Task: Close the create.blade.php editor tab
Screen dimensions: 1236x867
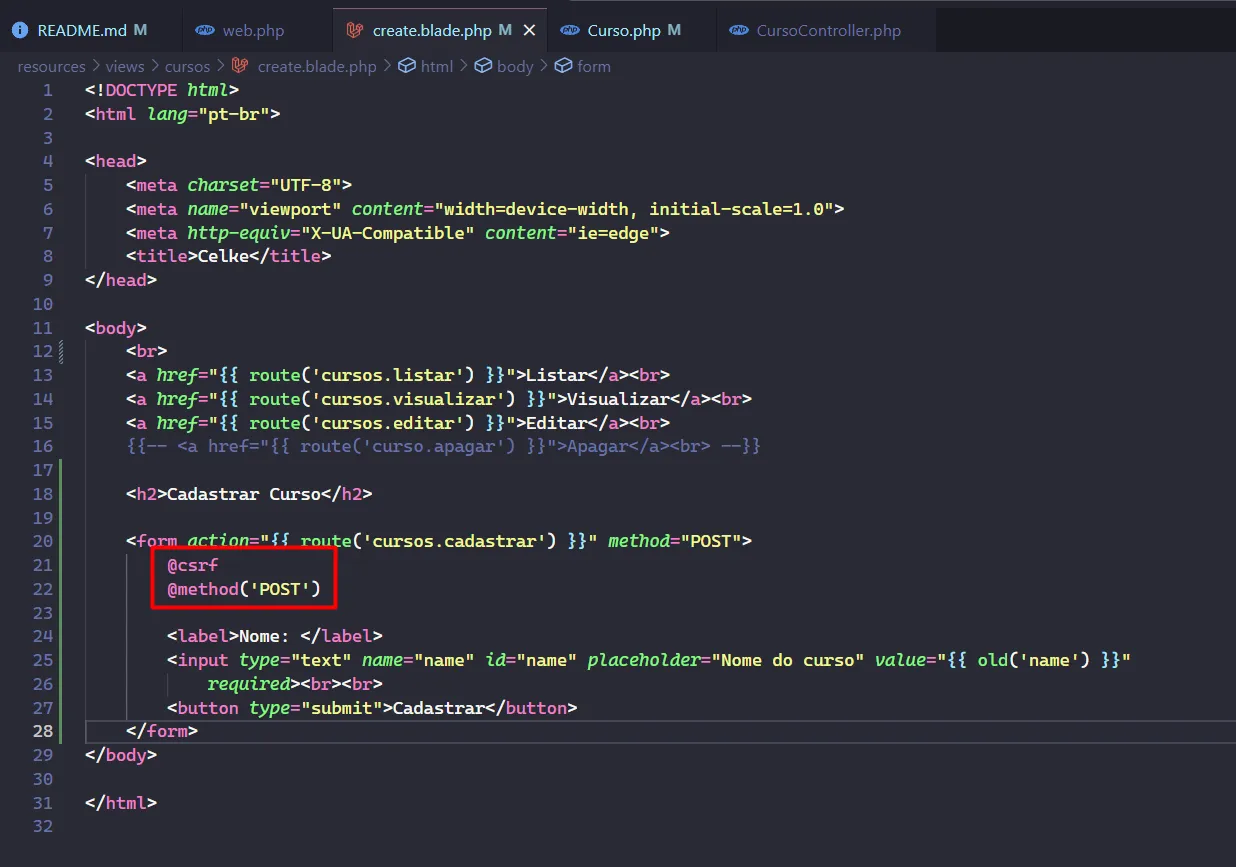Action: coord(530,31)
